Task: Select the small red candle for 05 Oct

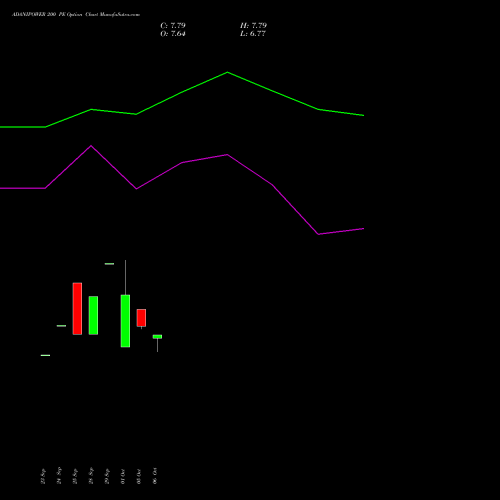Action: pos(141,318)
